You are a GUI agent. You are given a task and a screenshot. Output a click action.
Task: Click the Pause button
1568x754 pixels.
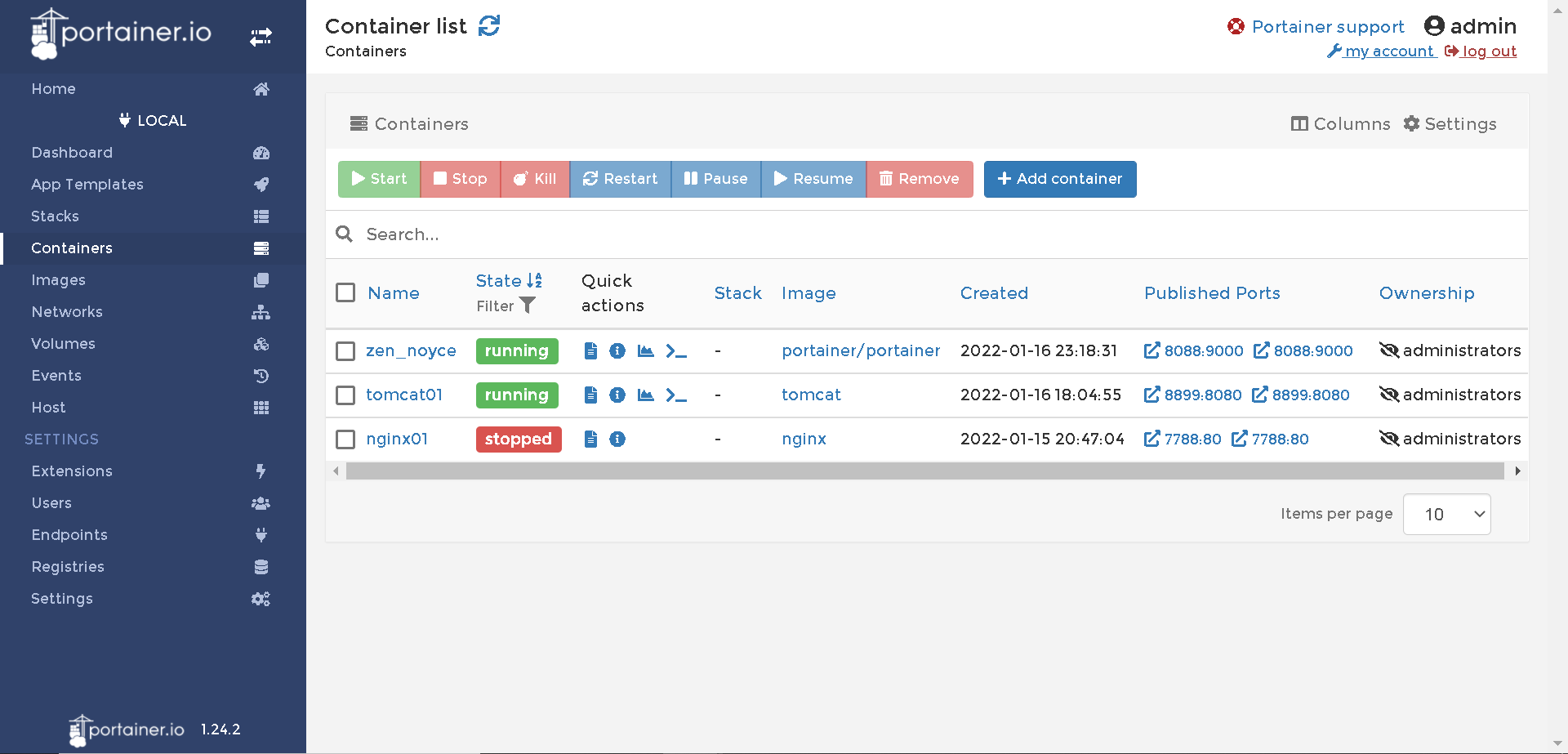pyautogui.click(x=715, y=179)
